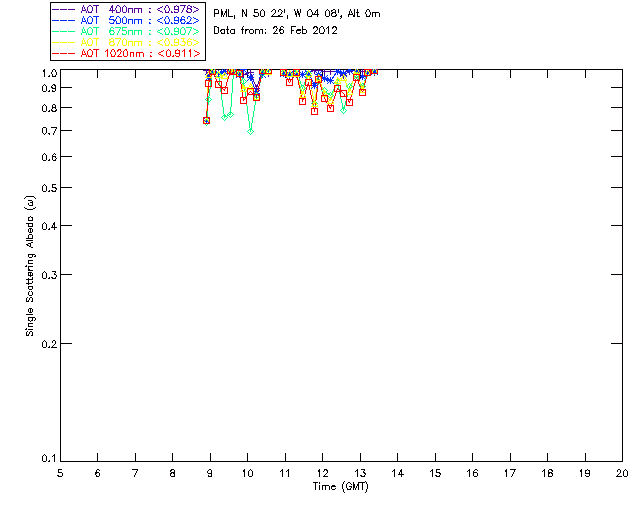Select the AOT 1020nm legend entry

(126, 53)
